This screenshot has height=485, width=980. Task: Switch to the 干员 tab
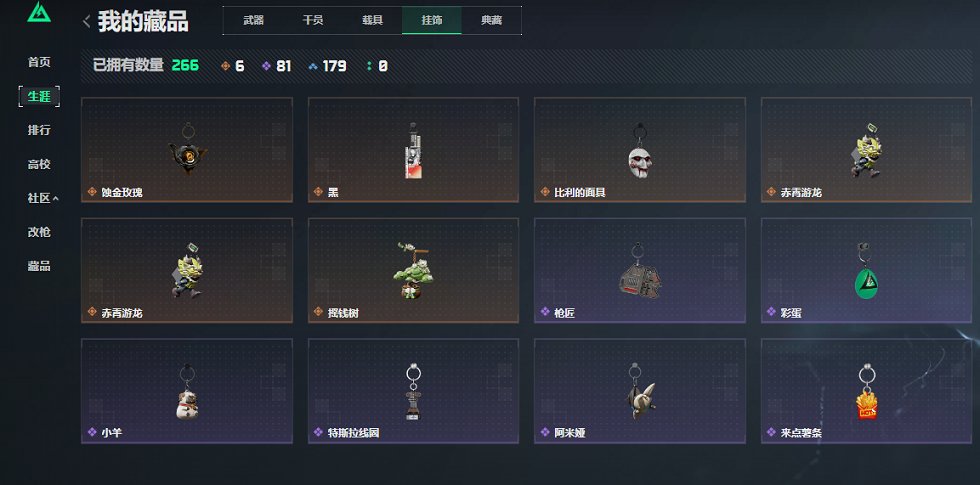312,20
